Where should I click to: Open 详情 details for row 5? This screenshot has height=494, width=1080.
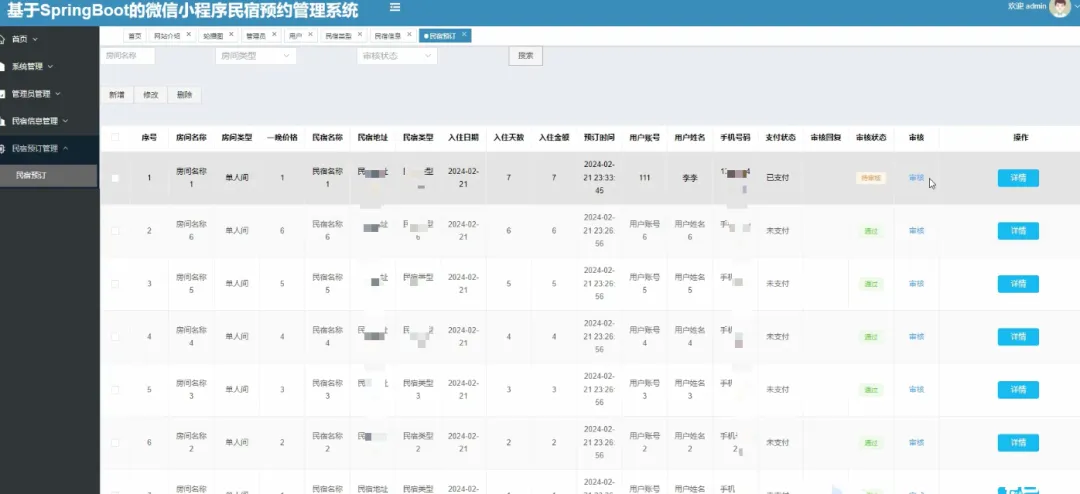[x=1018, y=390]
